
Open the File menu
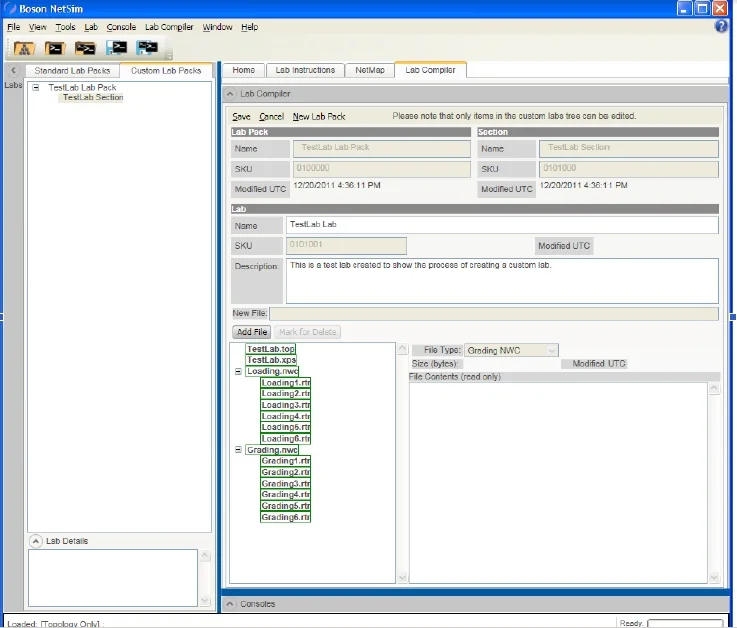[x=14, y=27]
